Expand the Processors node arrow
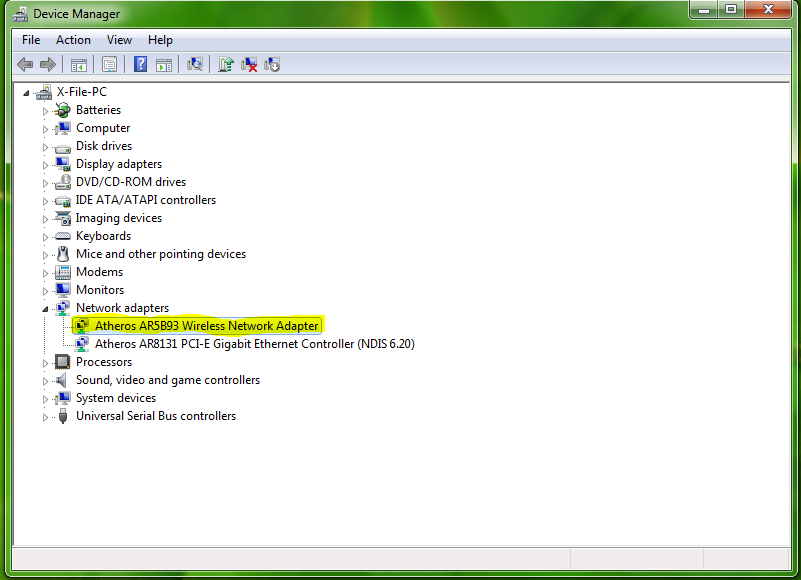Viewport: 801px width, 580px height. click(x=45, y=363)
